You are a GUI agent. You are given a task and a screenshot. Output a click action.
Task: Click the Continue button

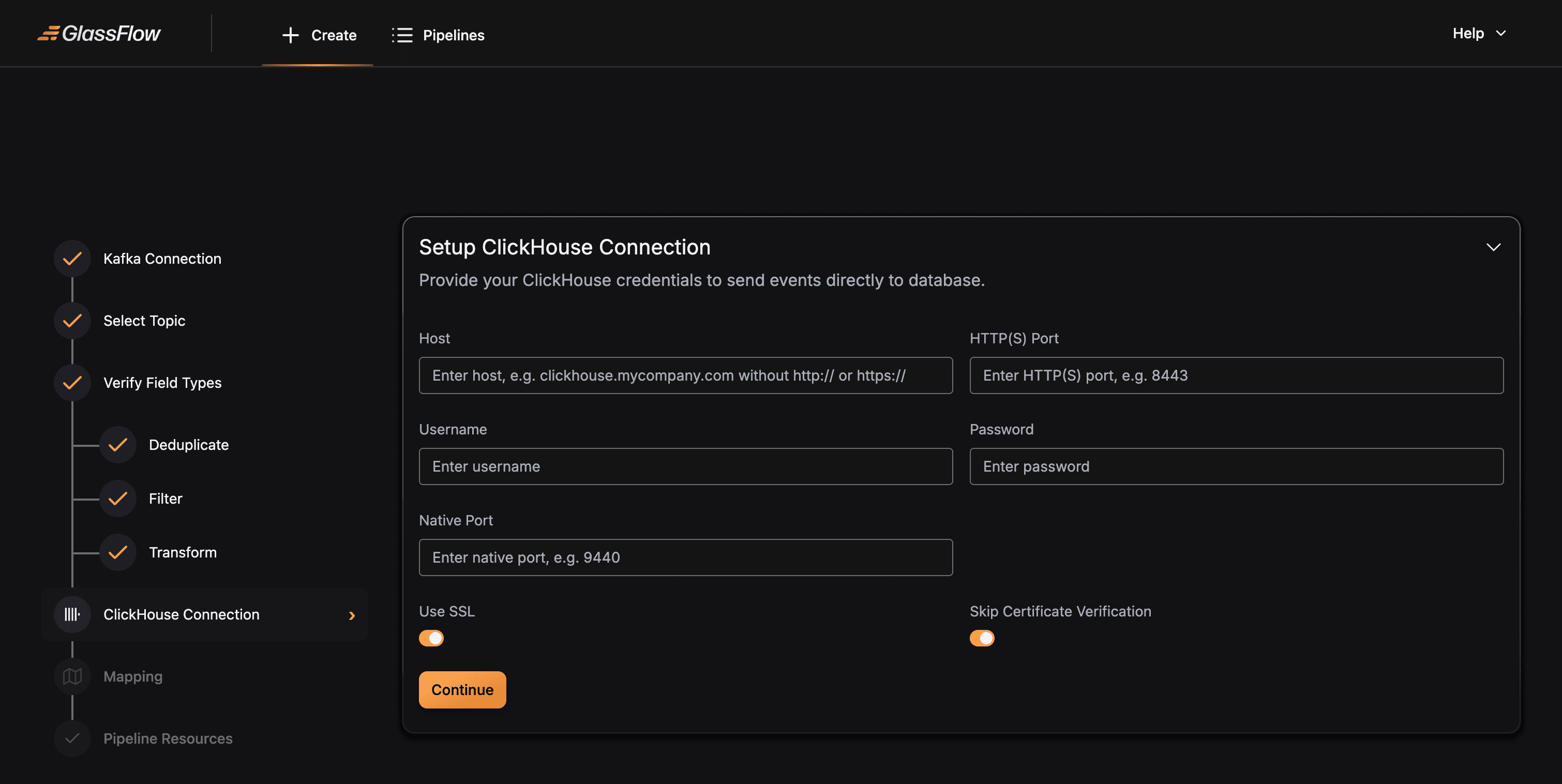click(x=462, y=689)
